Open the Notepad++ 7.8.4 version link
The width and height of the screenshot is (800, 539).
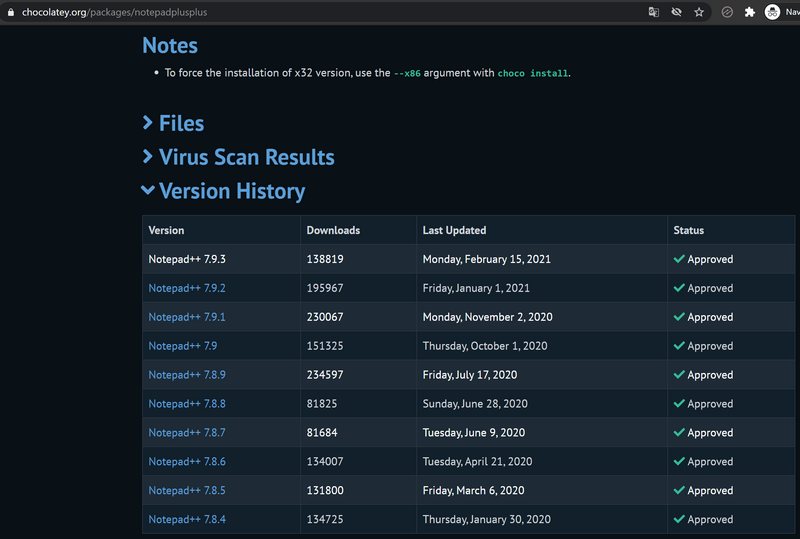(187, 520)
